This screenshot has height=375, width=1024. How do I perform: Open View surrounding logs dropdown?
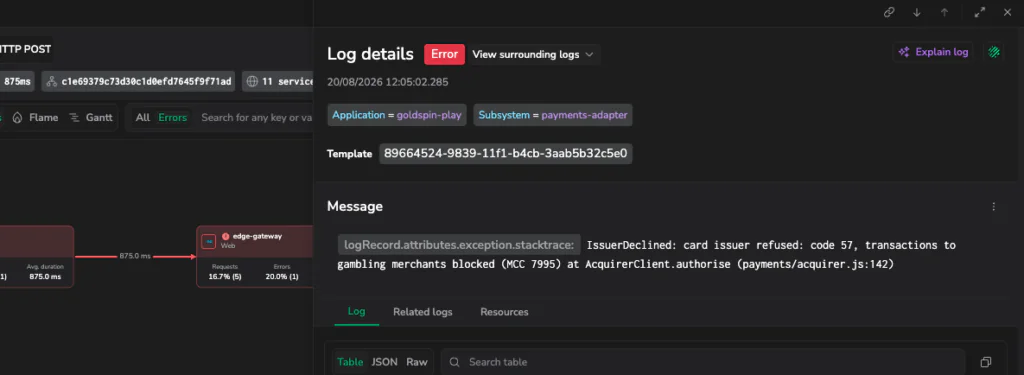coord(533,55)
